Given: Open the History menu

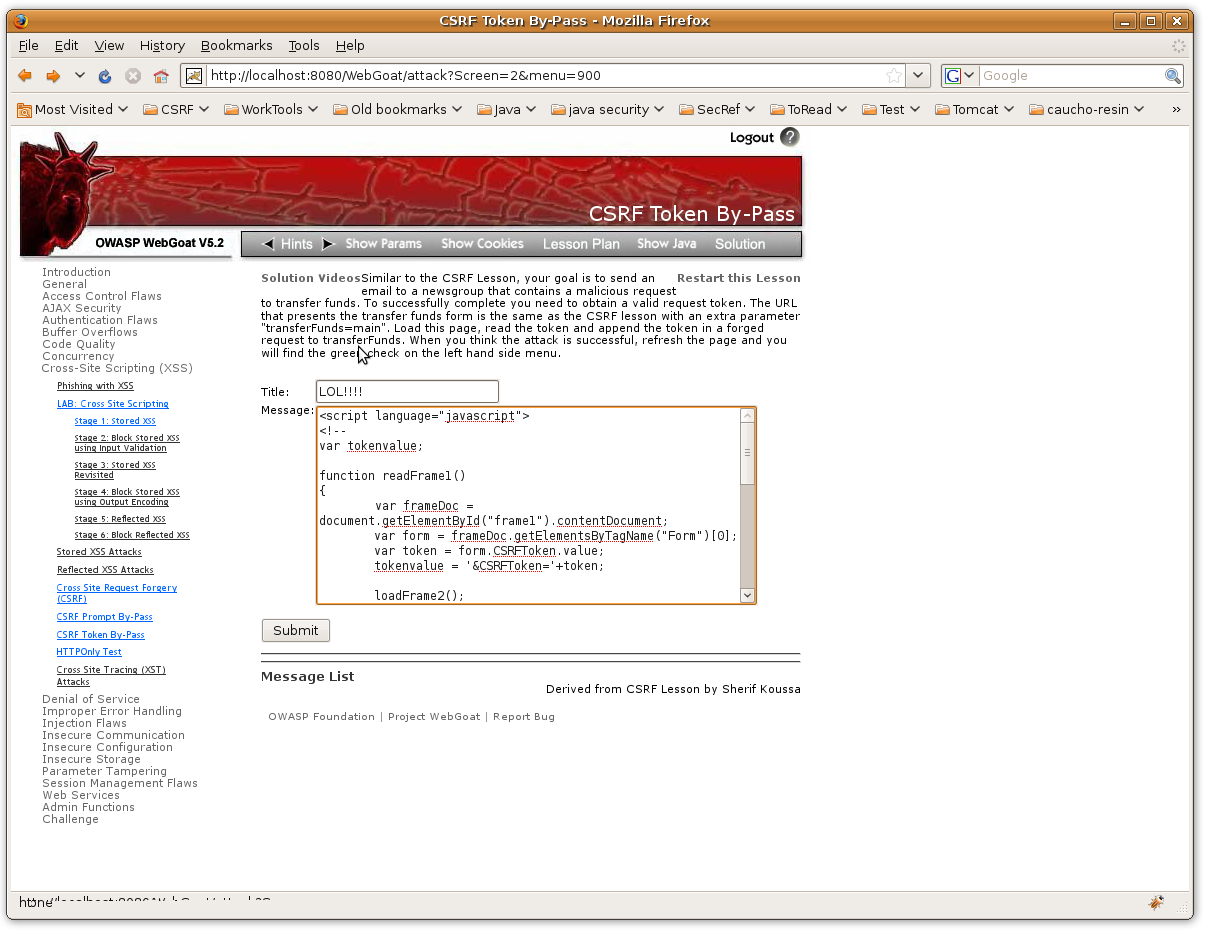Looking at the screenshot, I should click(x=162, y=46).
